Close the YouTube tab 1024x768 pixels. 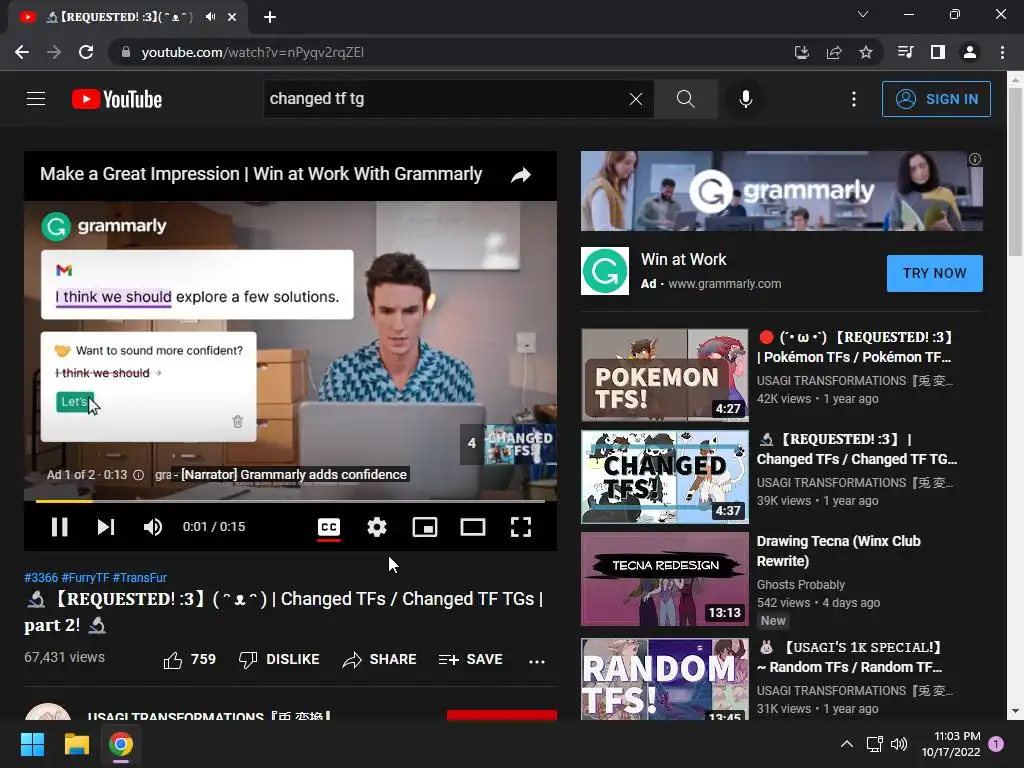(x=232, y=17)
